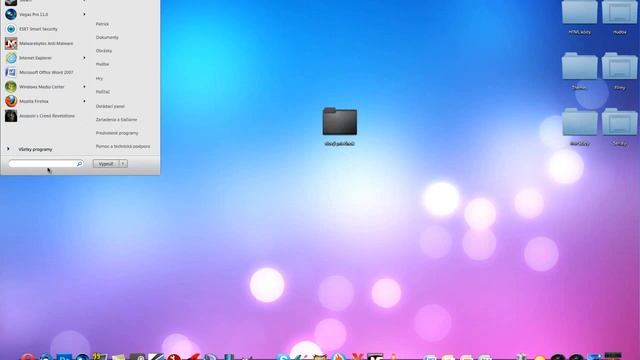Screen dimensions: 640x360
Task: Open Hry in Start menu
Action: pos(99,78)
